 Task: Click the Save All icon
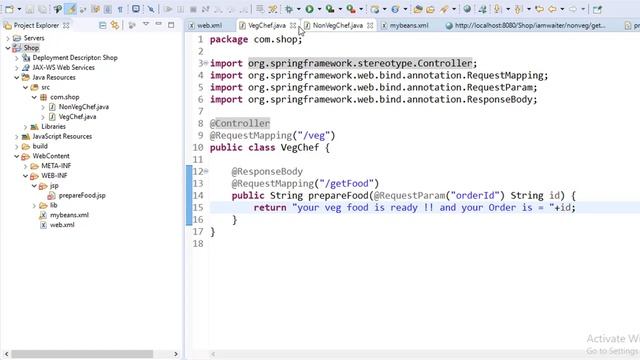coord(42,9)
